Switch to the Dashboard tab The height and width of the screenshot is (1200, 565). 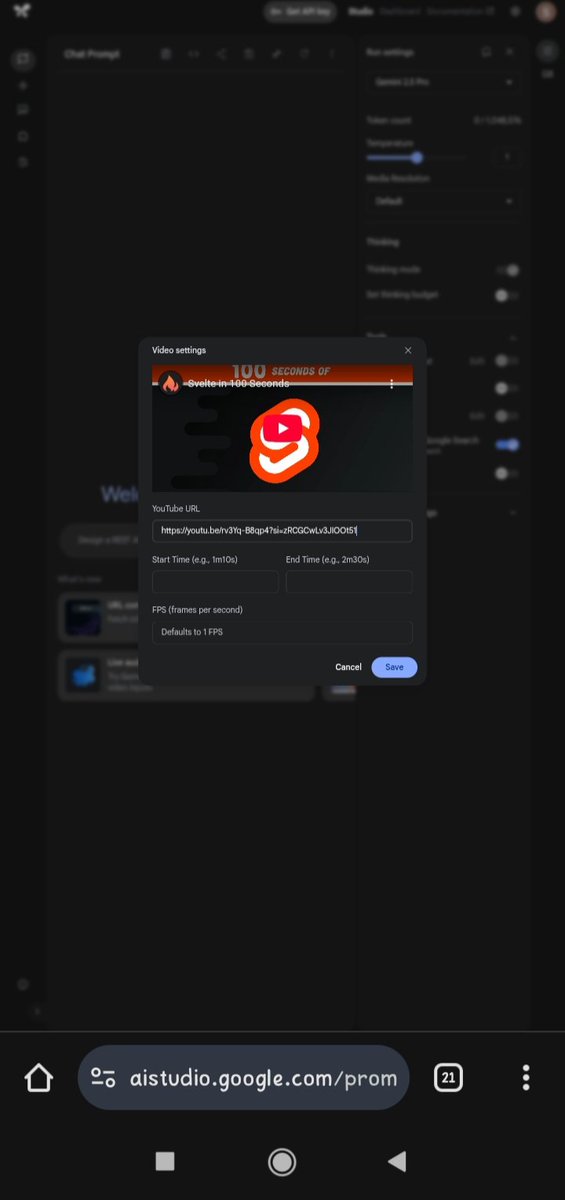398,12
